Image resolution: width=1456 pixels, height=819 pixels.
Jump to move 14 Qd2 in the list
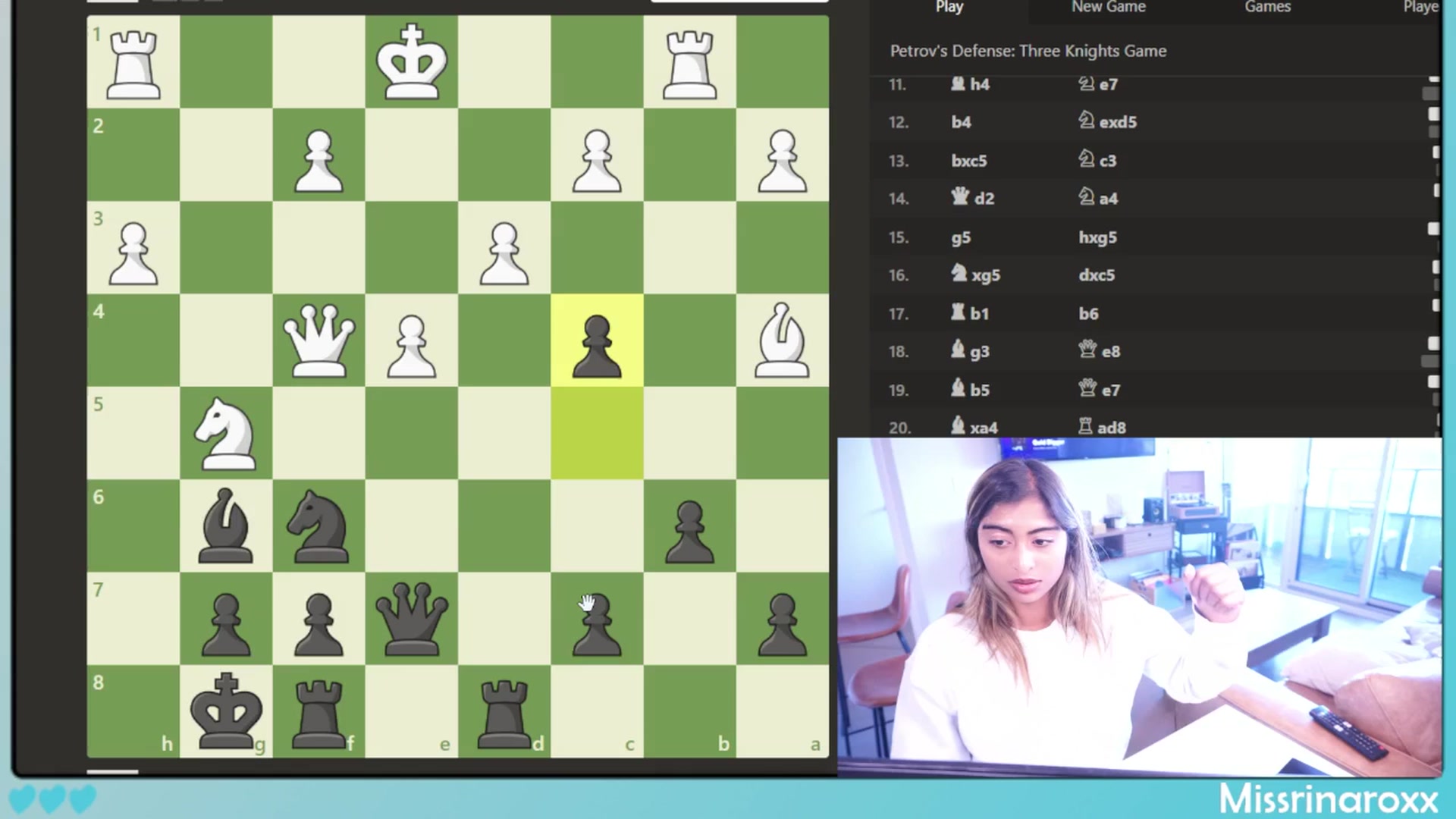point(972,199)
